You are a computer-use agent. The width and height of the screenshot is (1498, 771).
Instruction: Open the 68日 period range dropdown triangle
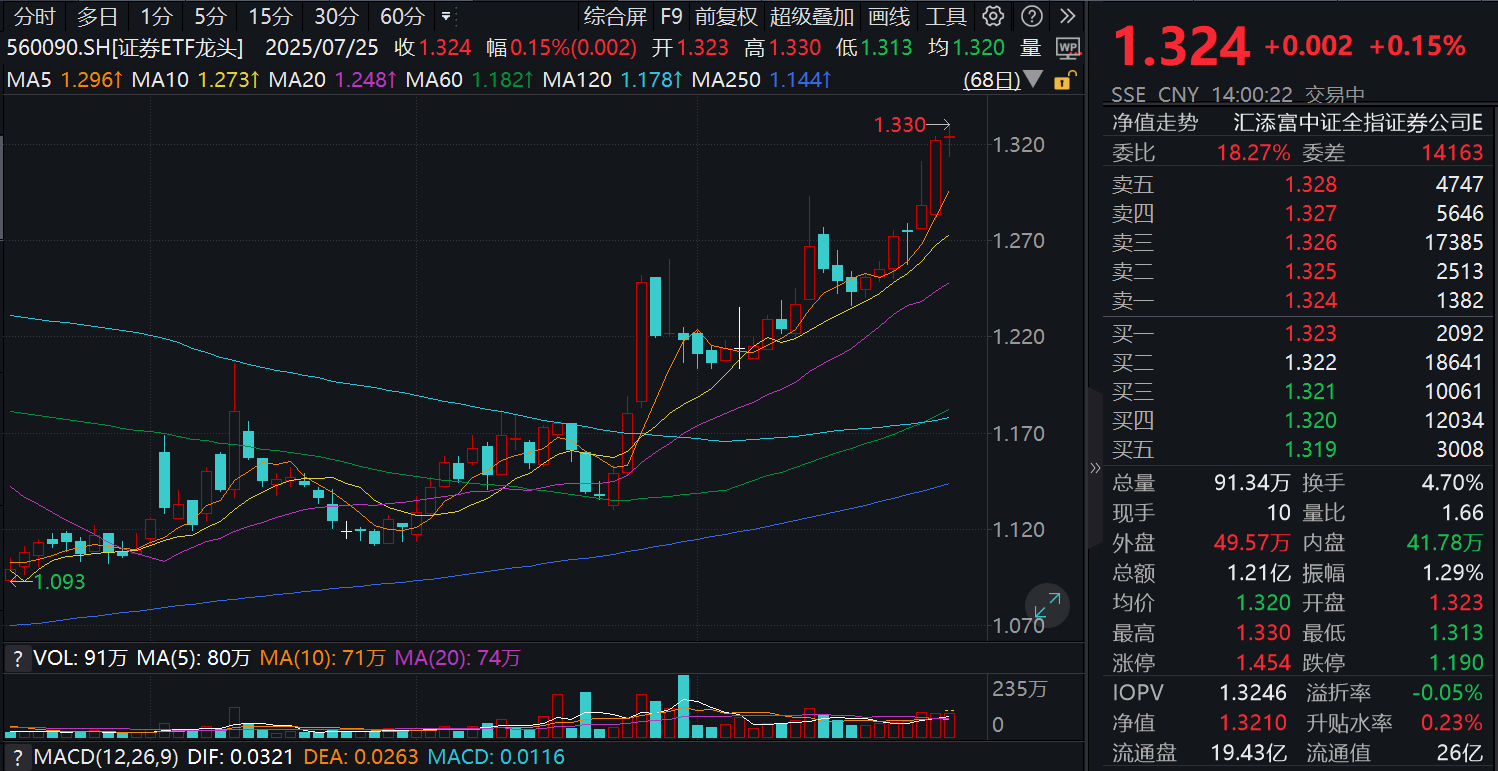[1033, 80]
